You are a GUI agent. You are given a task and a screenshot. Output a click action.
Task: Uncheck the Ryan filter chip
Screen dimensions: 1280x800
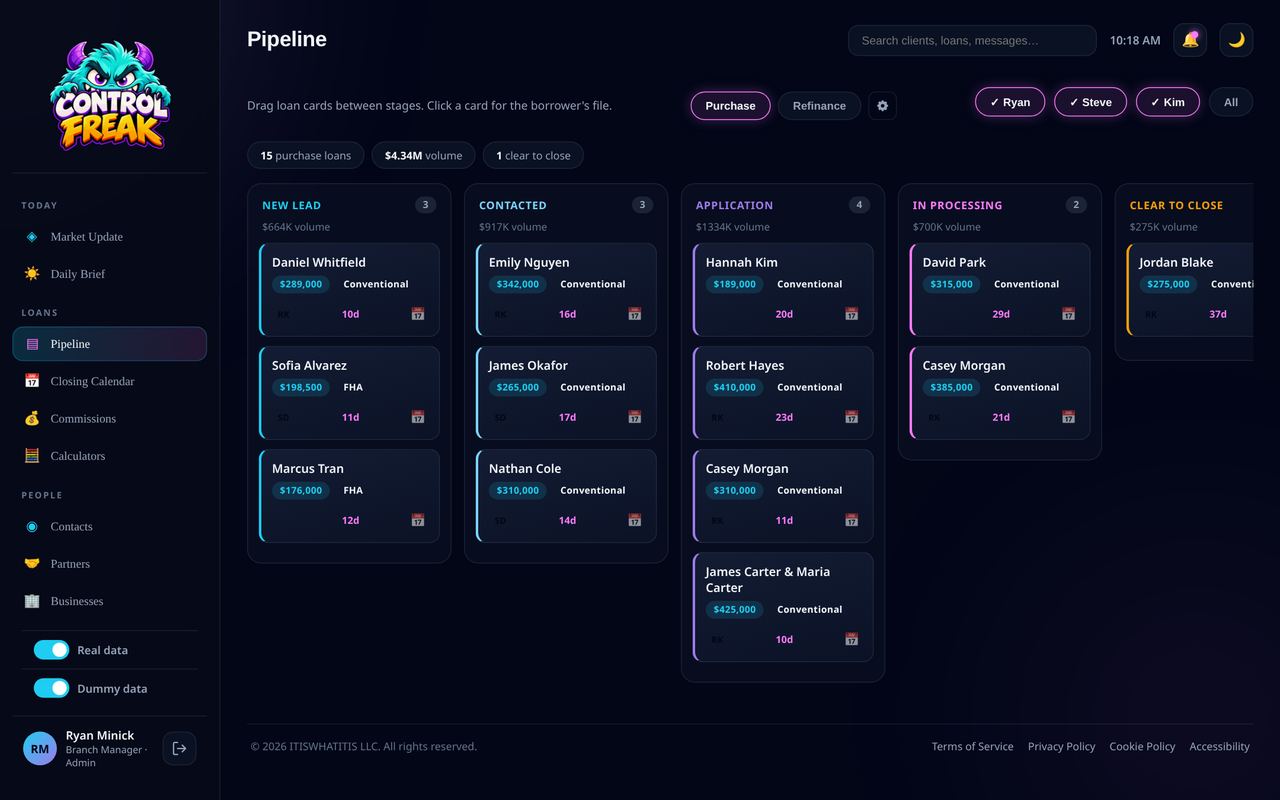point(1010,102)
